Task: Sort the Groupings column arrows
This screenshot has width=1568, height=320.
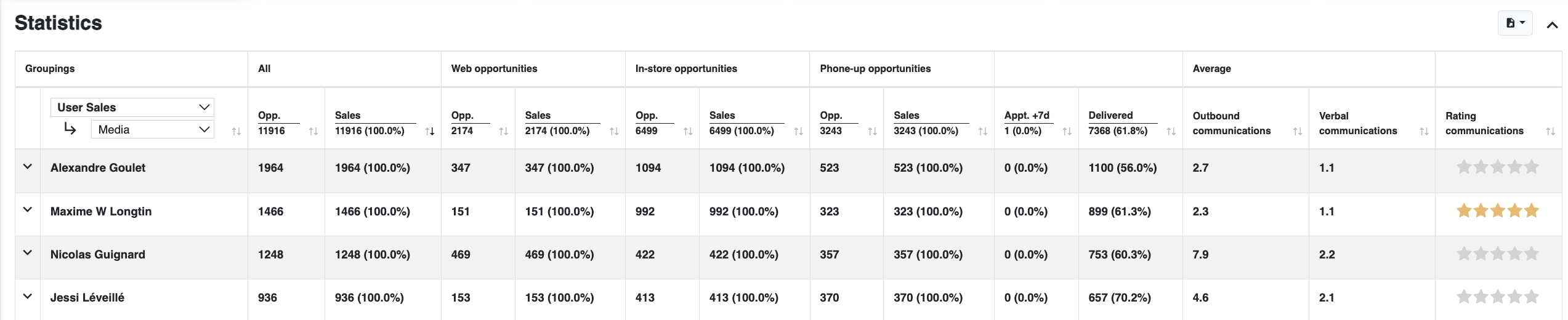Action: pos(236,131)
